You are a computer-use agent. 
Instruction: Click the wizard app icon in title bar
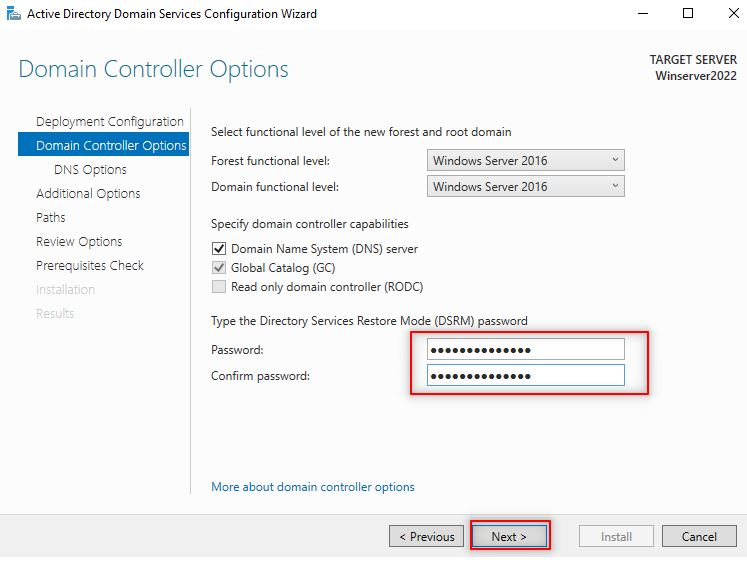(12, 14)
